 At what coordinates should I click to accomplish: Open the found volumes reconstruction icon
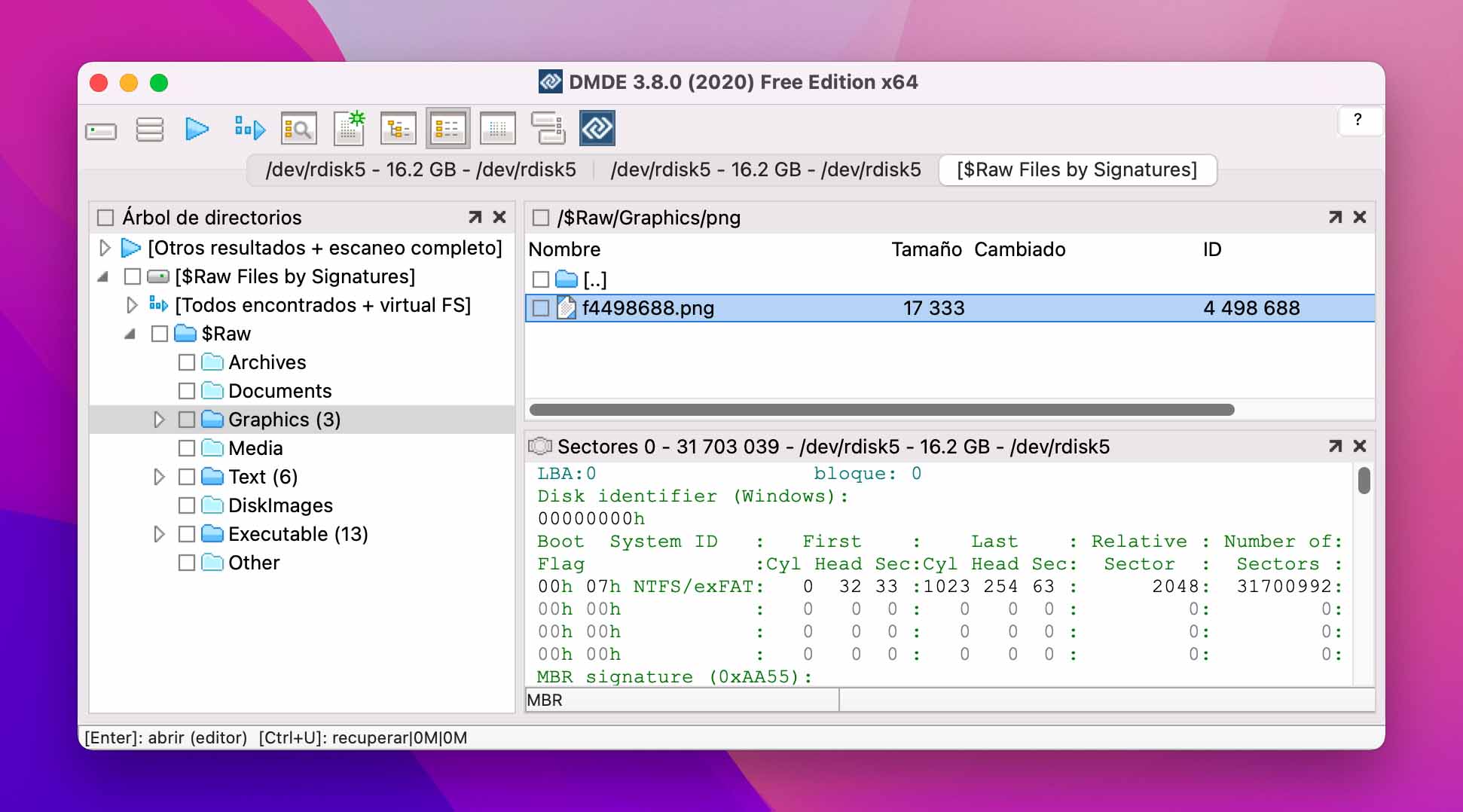pos(249,128)
